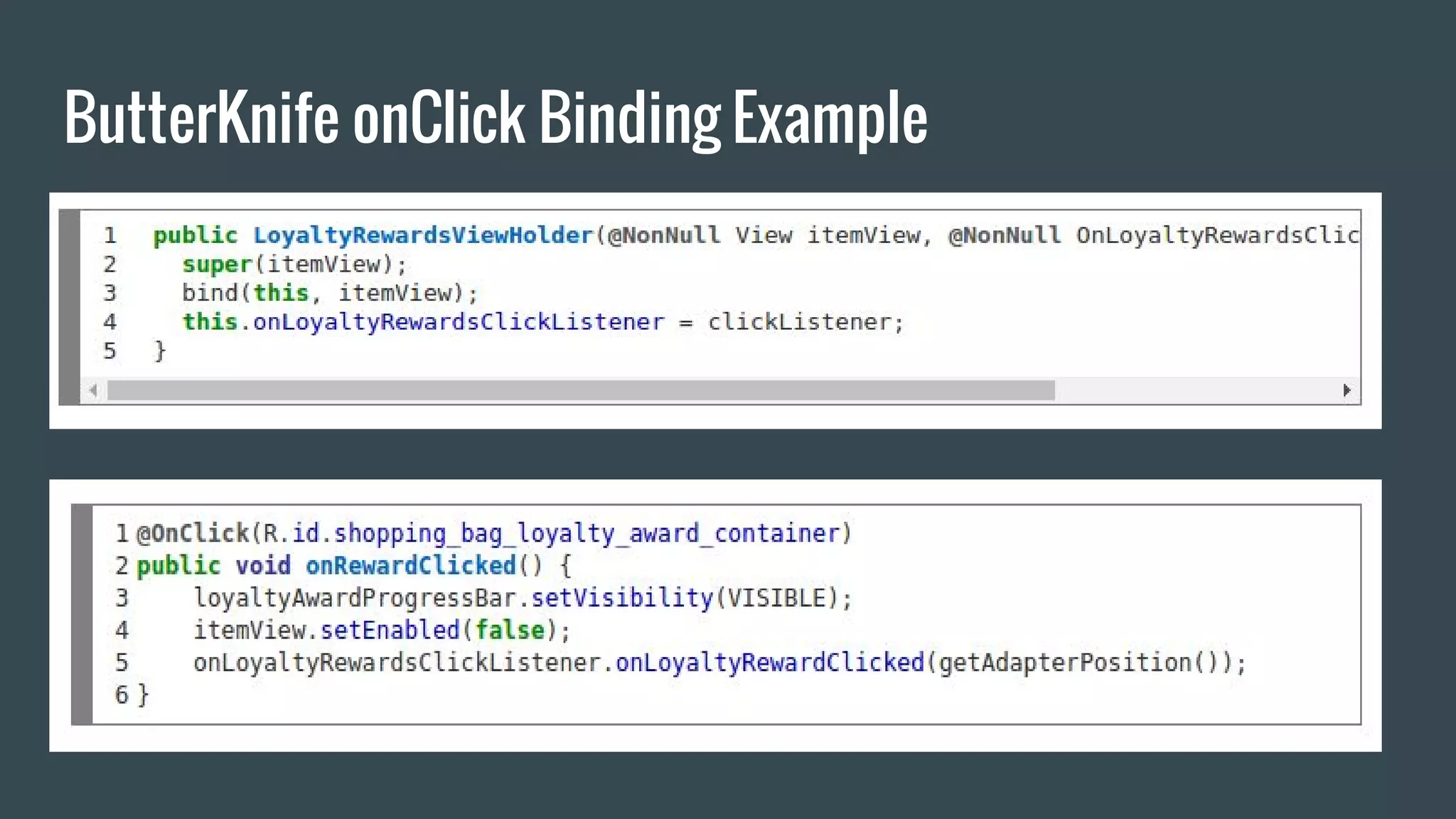
Task: Click the super(itemView); line
Action: point(295,264)
